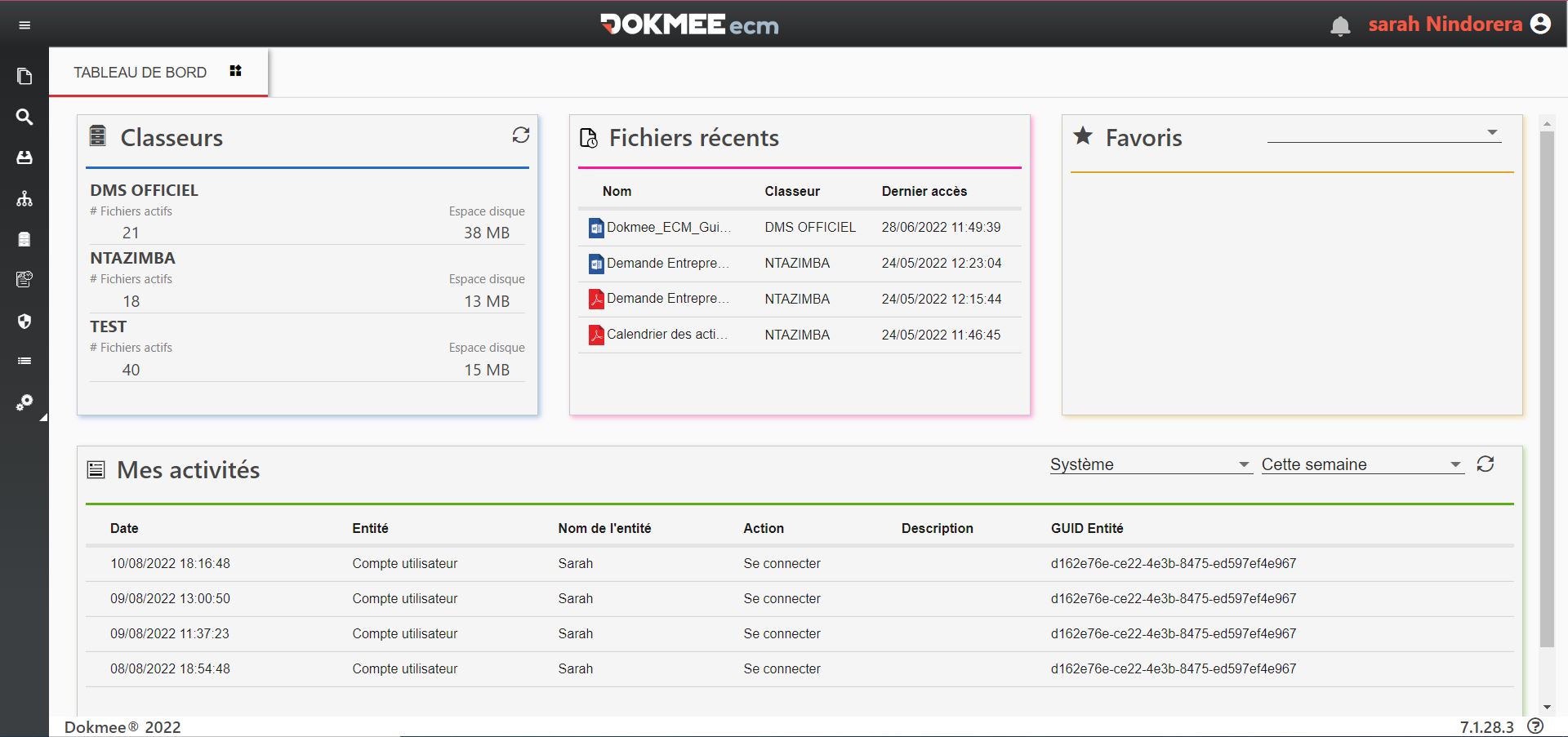The height and width of the screenshot is (737, 1568).
Task: Click the shield security icon in sidebar
Action: pyautogui.click(x=24, y=321)
